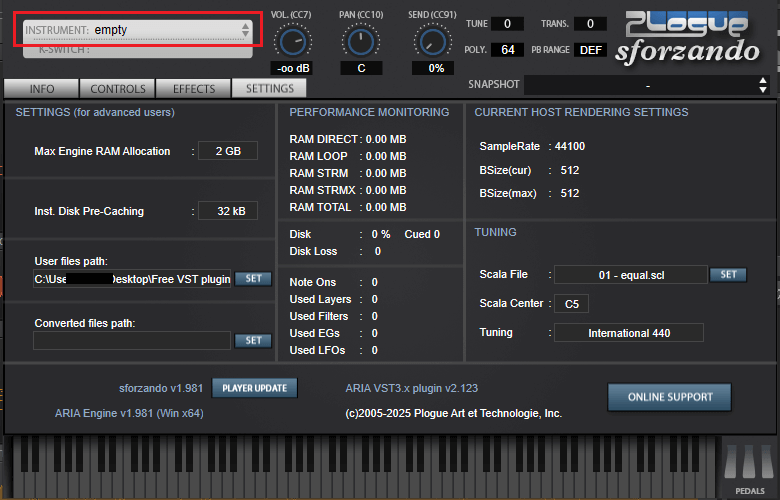Click the ARIA VST3.x plugin v2.123 text
The height and width of the screenshot is (500, 780).
coord(411,388)
